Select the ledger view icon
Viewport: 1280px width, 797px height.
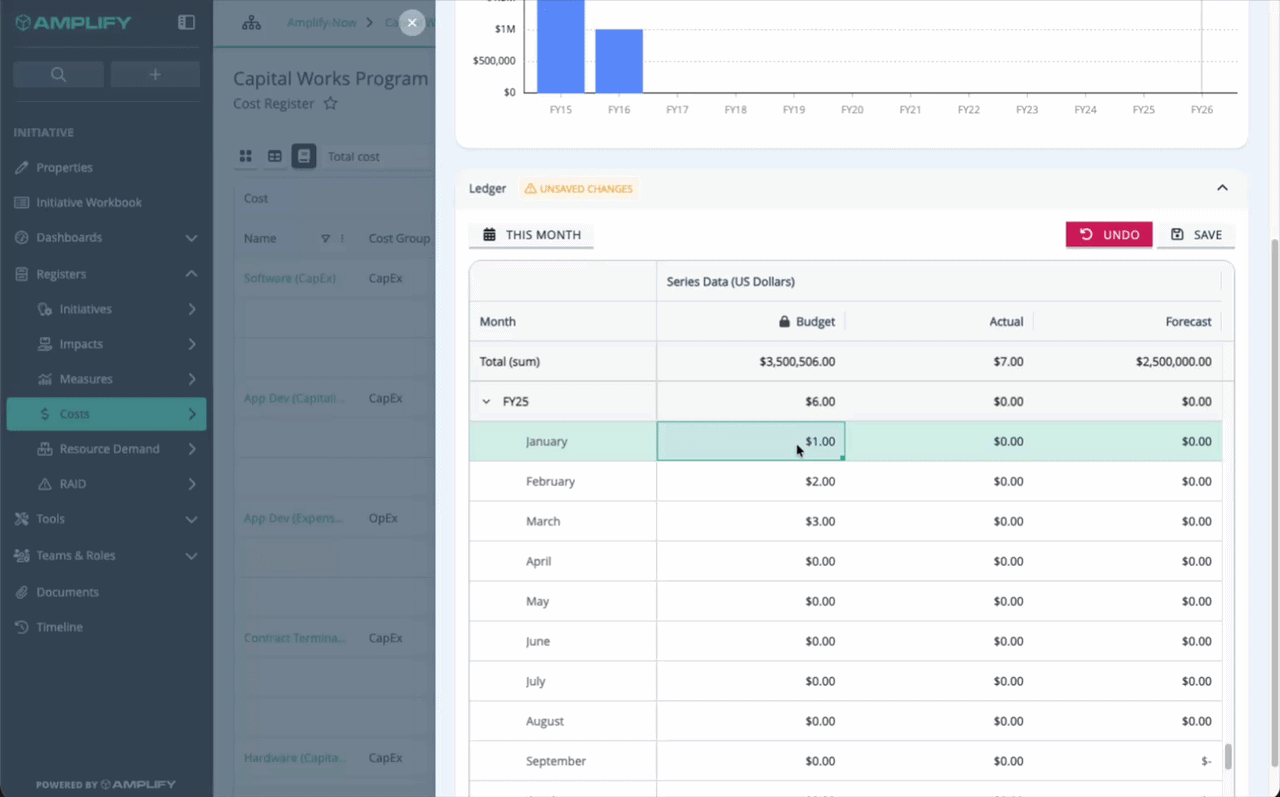click(304, 156)
